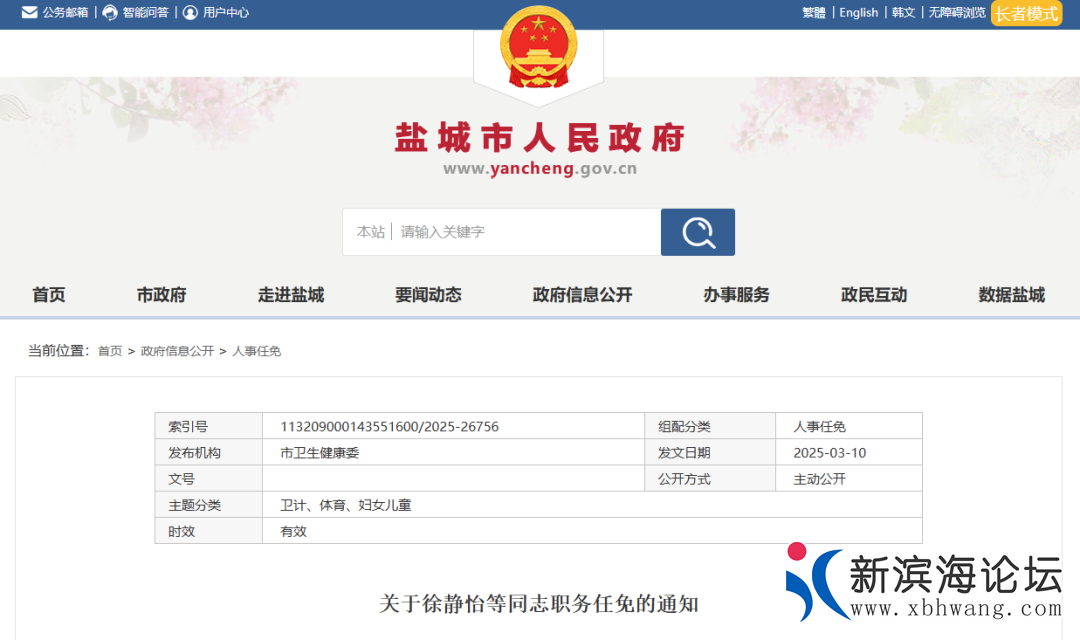Switch to 繁體 traditional Chinese
Viewport: 1080px width, 640px height.
(x=814, y=13)
